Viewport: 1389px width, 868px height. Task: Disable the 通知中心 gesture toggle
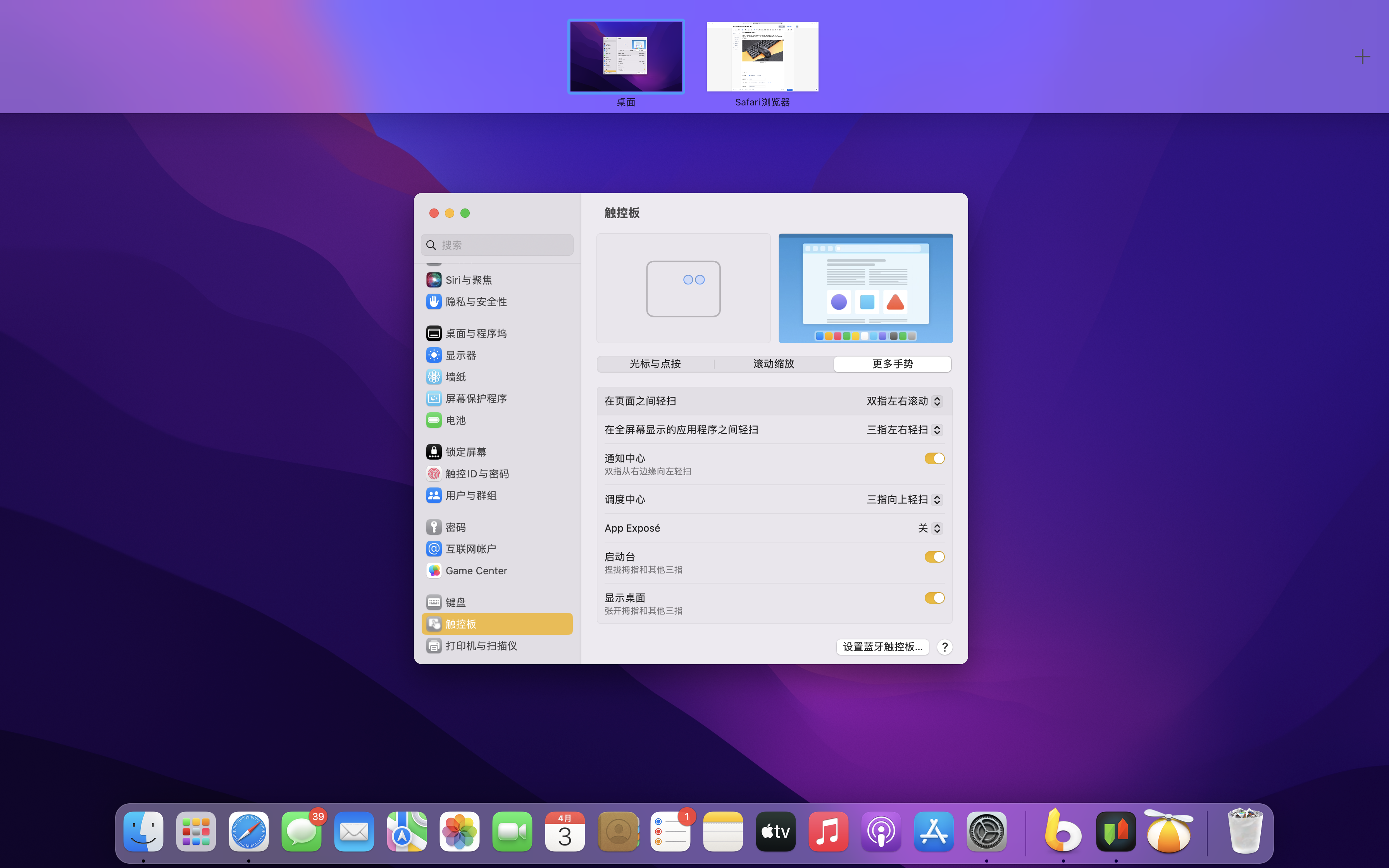click(x=934, y=458)
